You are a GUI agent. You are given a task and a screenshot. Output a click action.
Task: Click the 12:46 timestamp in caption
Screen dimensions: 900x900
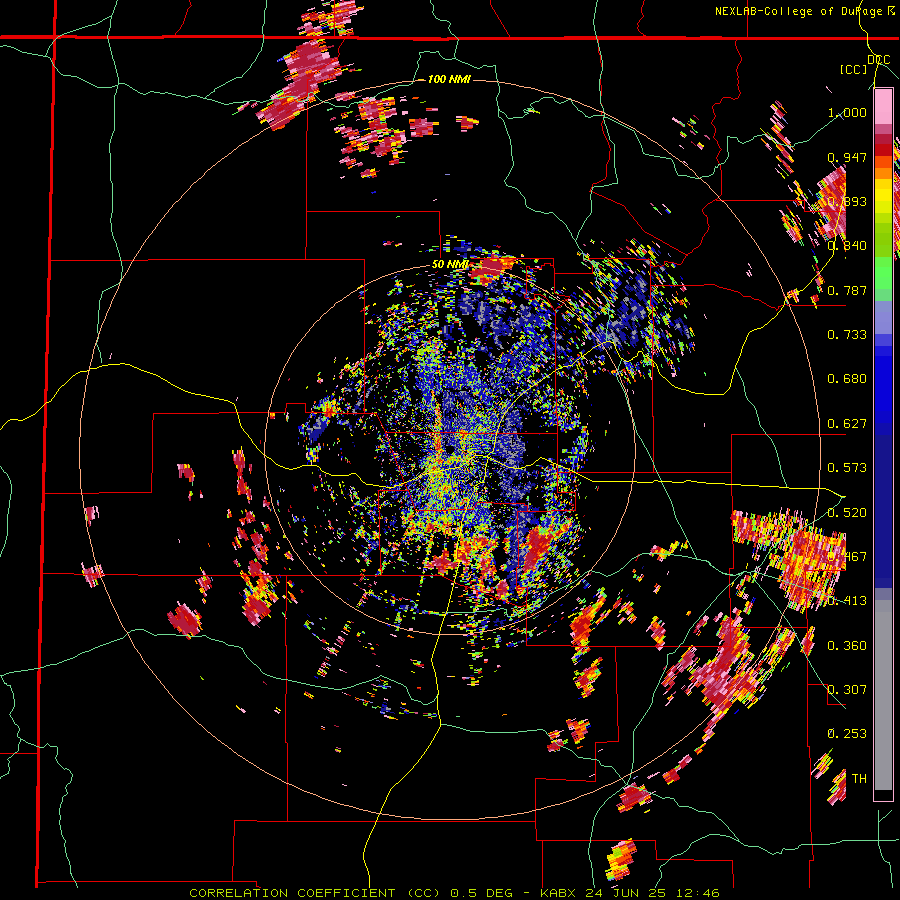click(x=700, y=893)
